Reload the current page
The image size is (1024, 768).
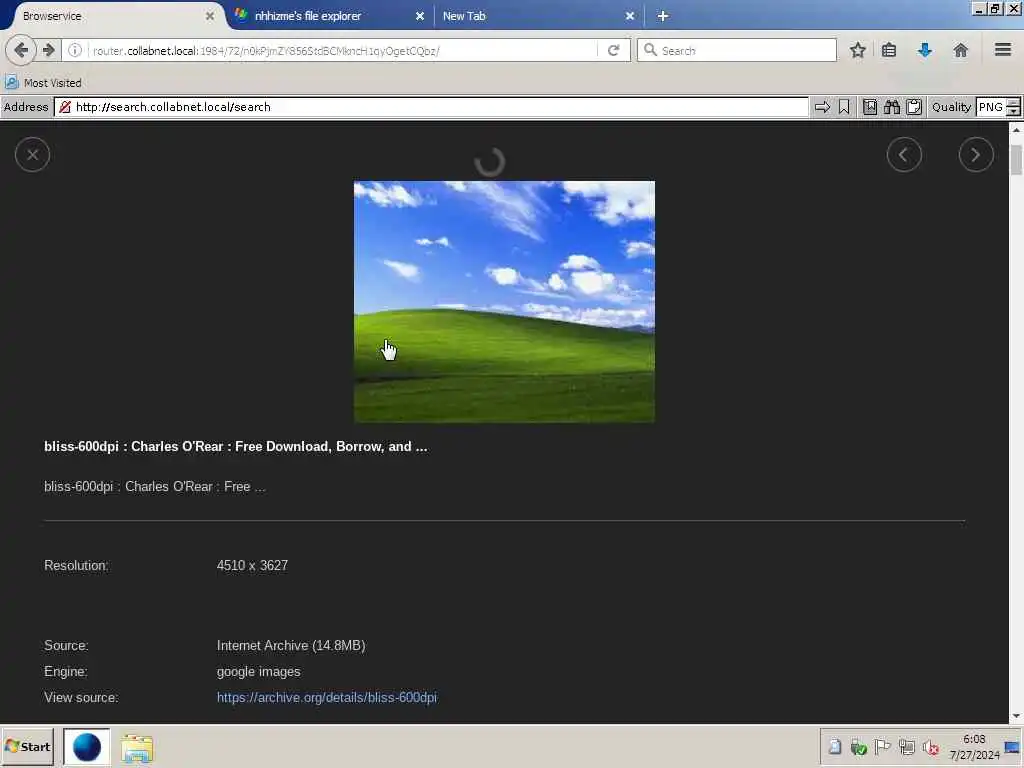pos(613,50)
